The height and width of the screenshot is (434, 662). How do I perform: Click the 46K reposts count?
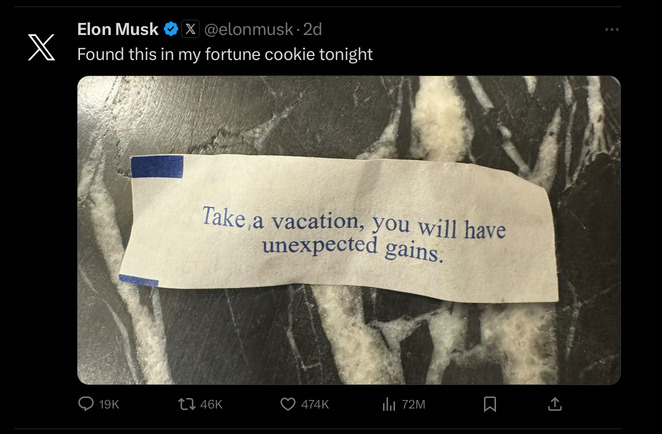(x=210, y=404)
